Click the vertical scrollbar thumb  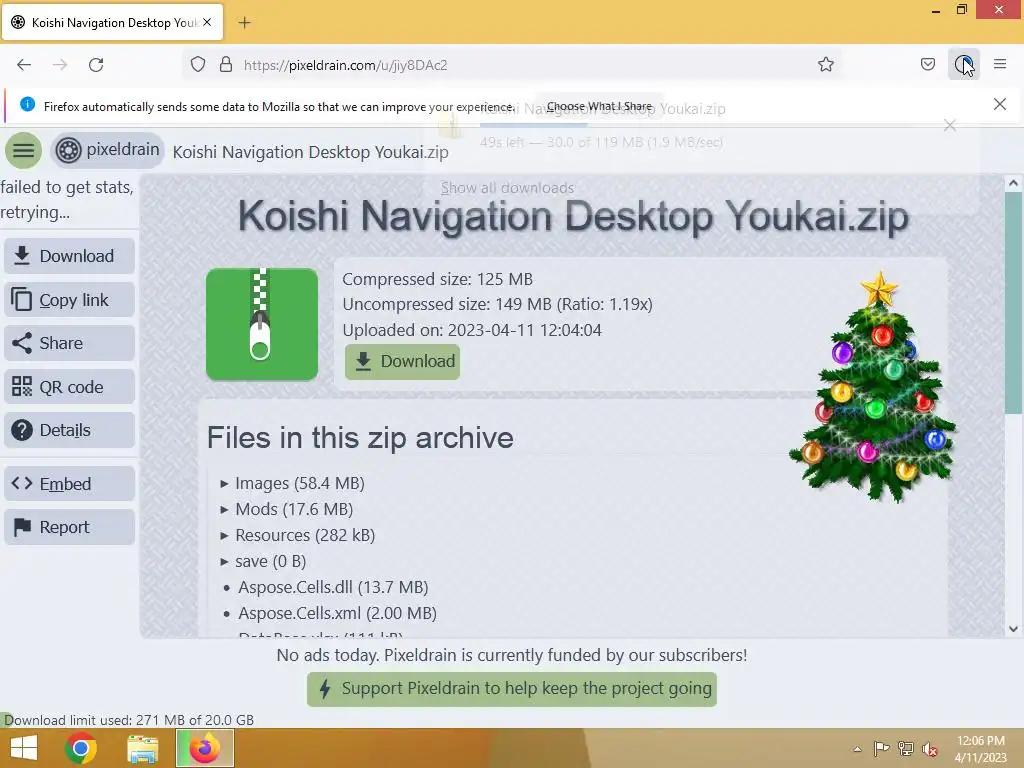click(1013, 303)
